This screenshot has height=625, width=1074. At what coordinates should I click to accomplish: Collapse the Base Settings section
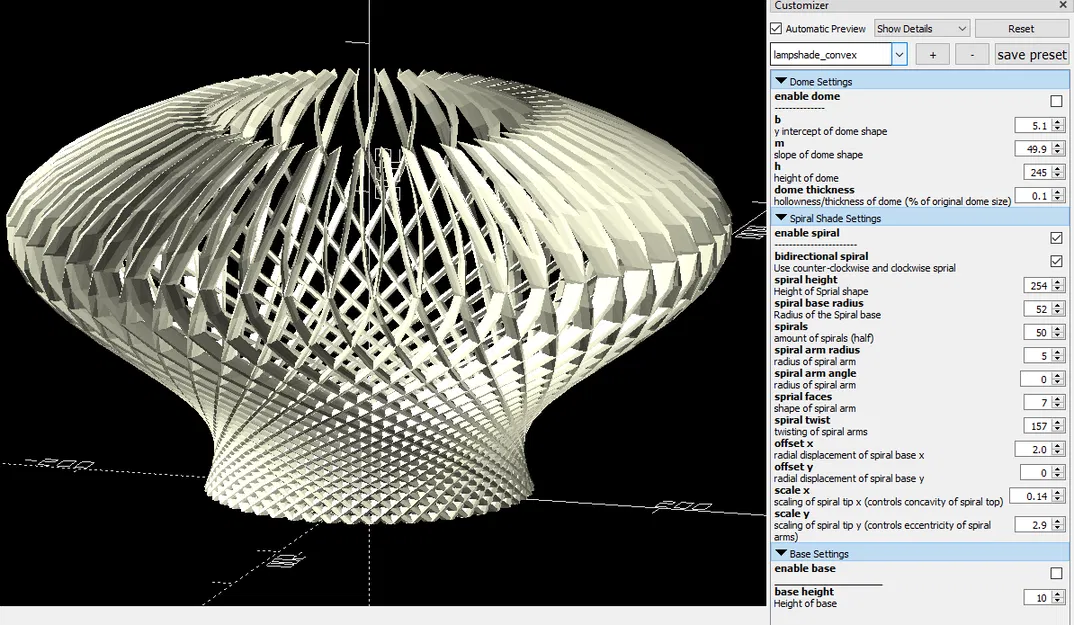pos(780,553)
